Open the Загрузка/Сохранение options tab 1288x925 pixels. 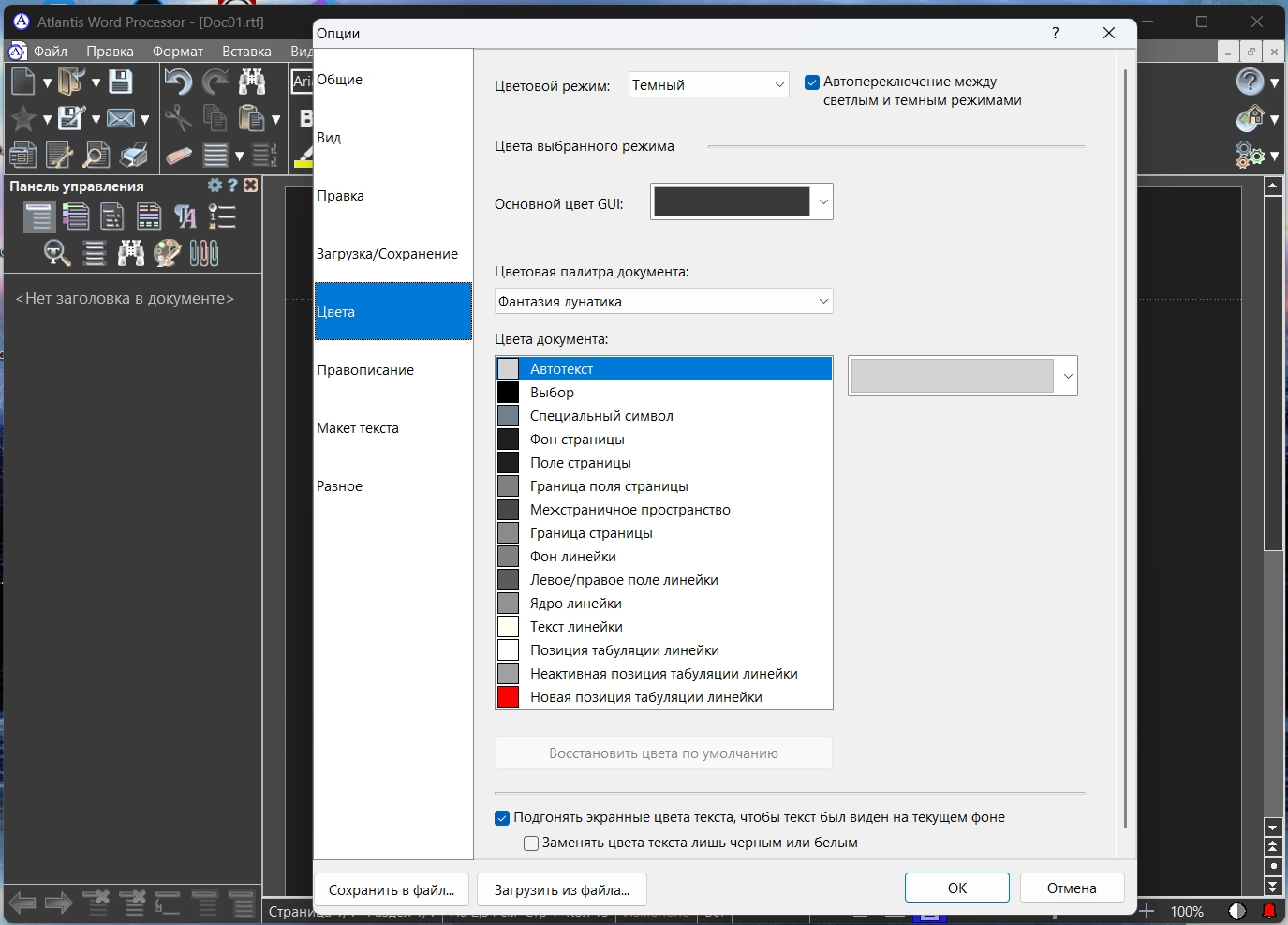point(393,254)
